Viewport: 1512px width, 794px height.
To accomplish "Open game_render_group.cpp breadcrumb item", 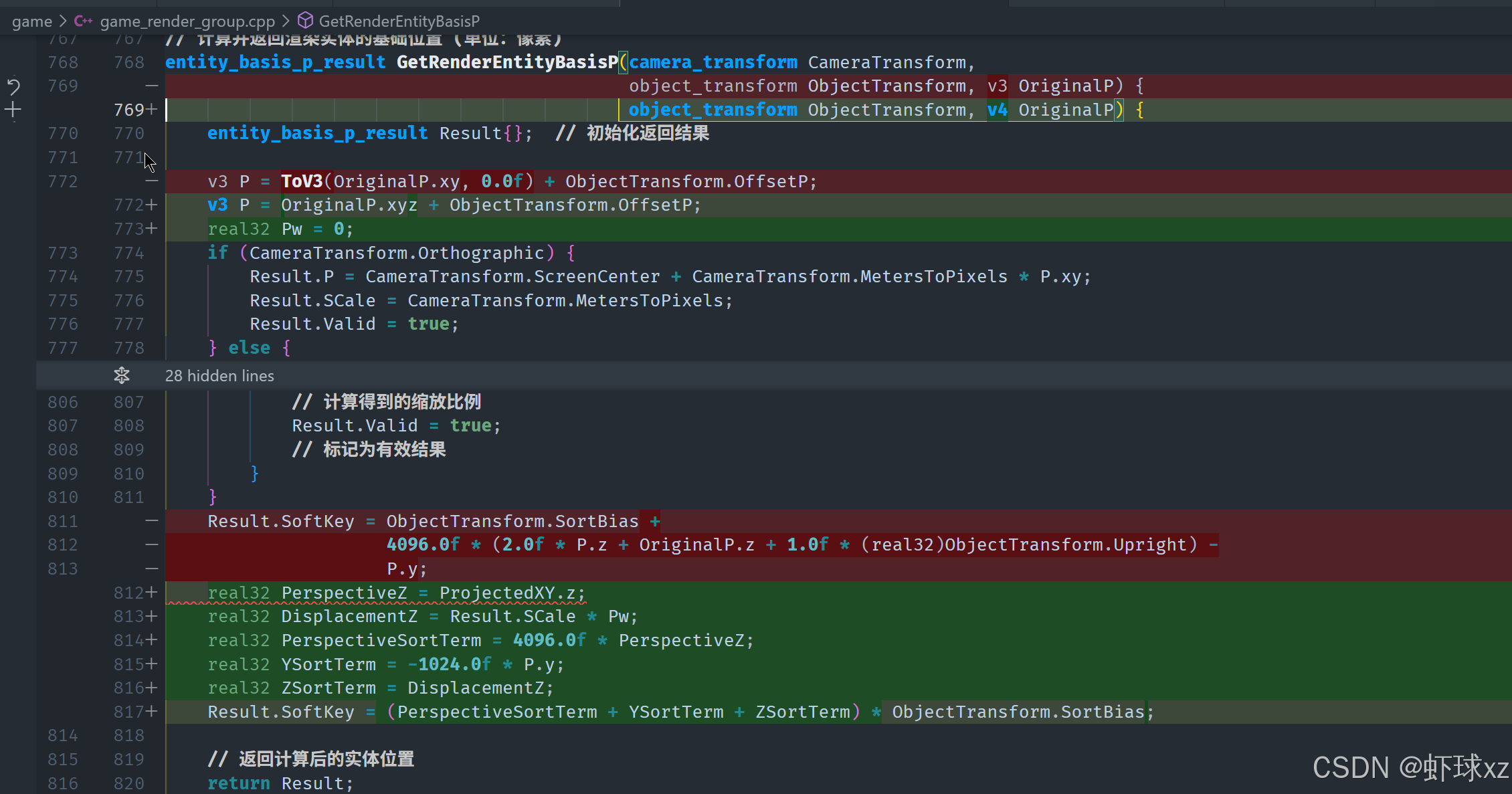I will 187,21.
